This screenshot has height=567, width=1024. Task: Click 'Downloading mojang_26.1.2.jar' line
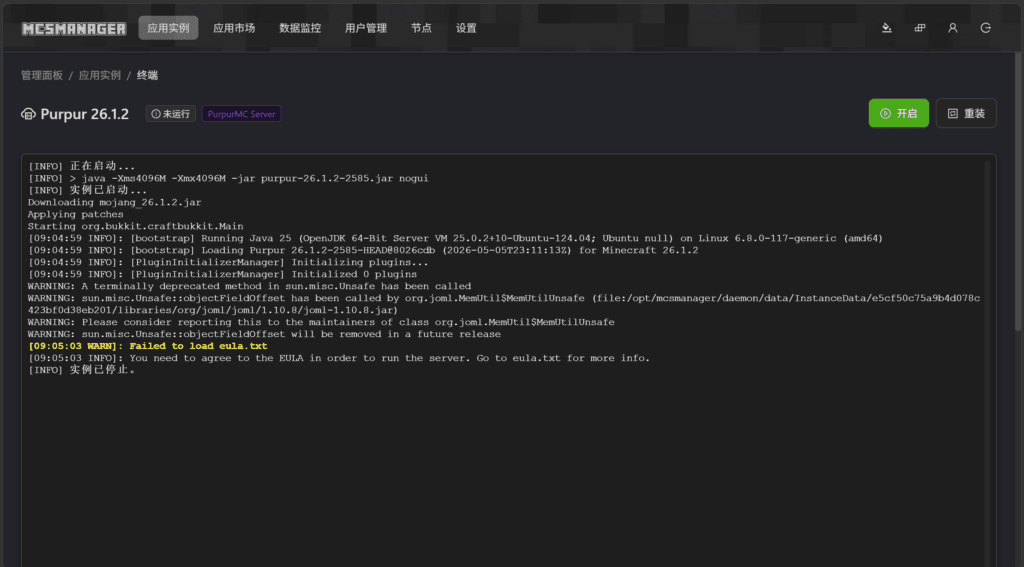coord(115,202)
